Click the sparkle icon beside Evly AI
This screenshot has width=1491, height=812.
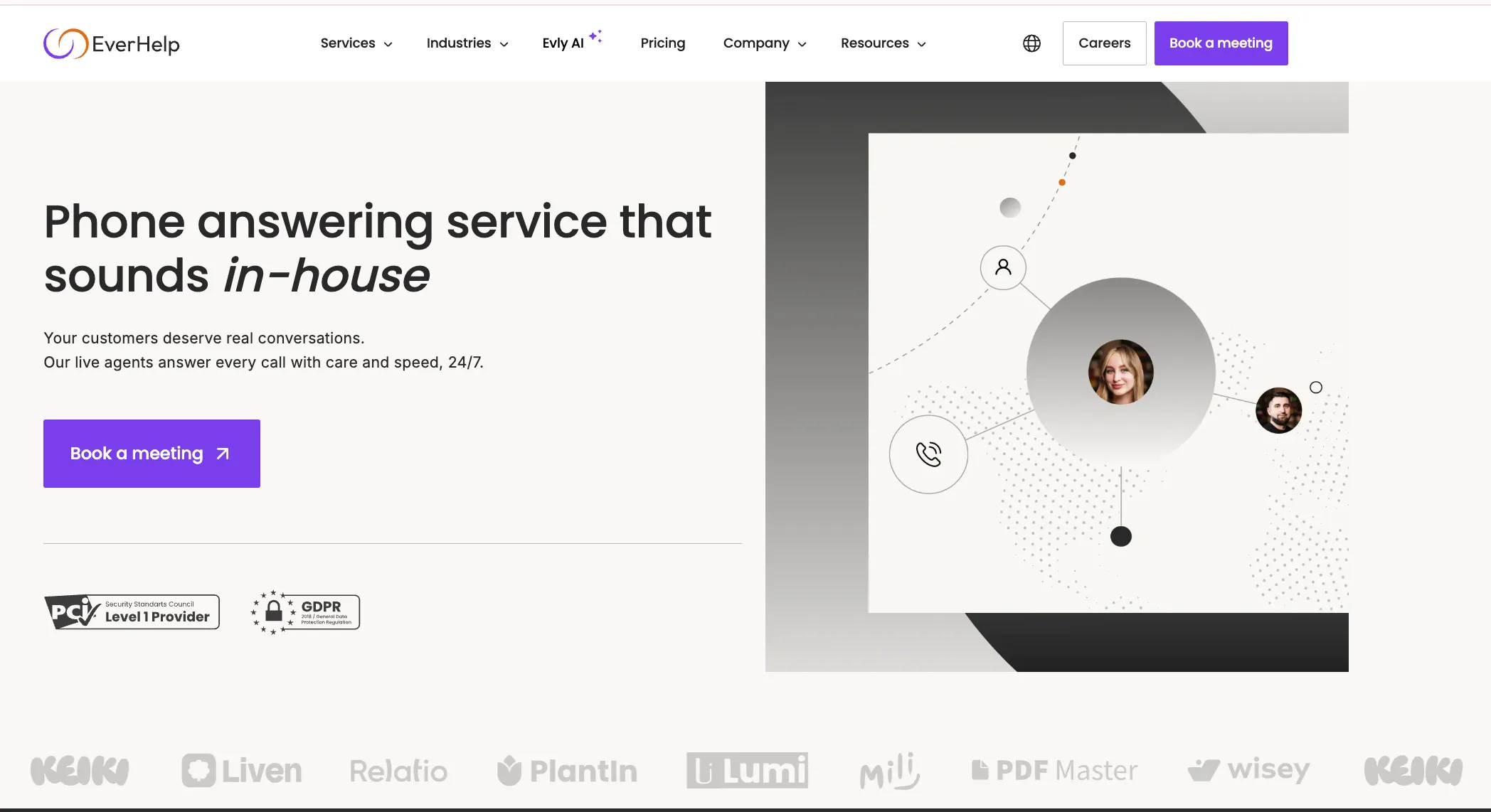pos(597,36)
